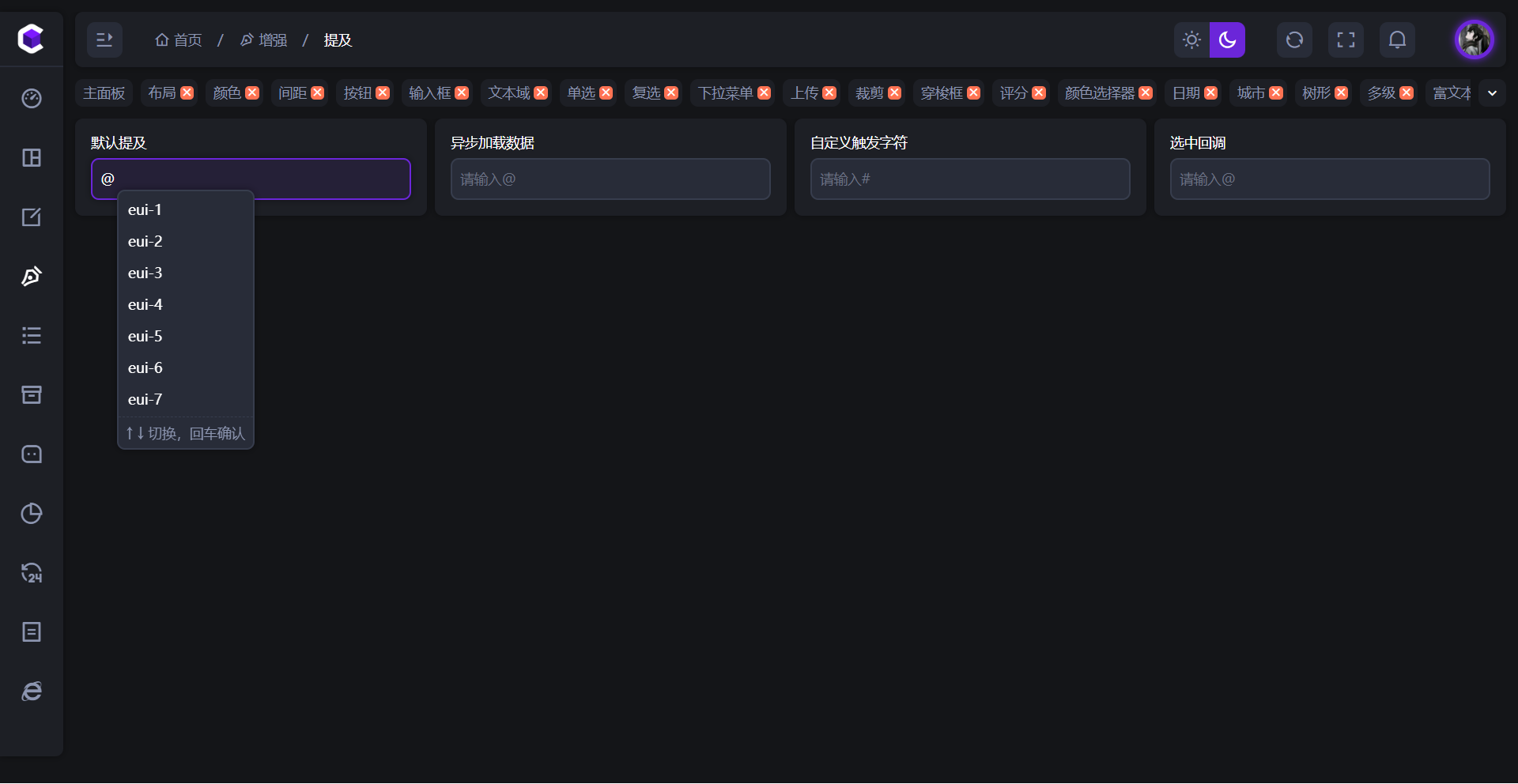Image resolution: width=1518 pixels, height=784 pixels.
Task: Click the 提及 breadcrumb item
Action: (338, 40)
